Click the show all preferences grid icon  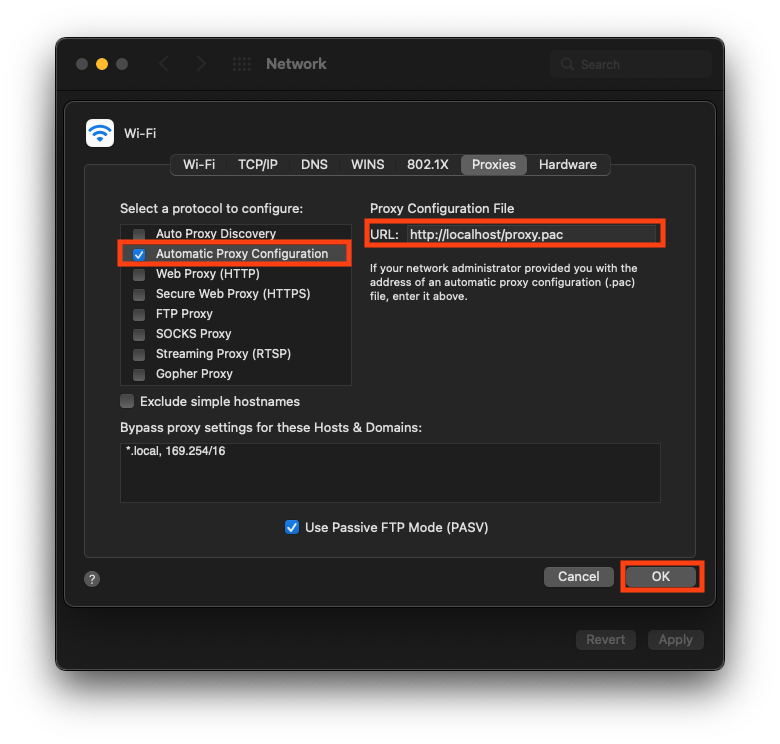coord(242,64)
